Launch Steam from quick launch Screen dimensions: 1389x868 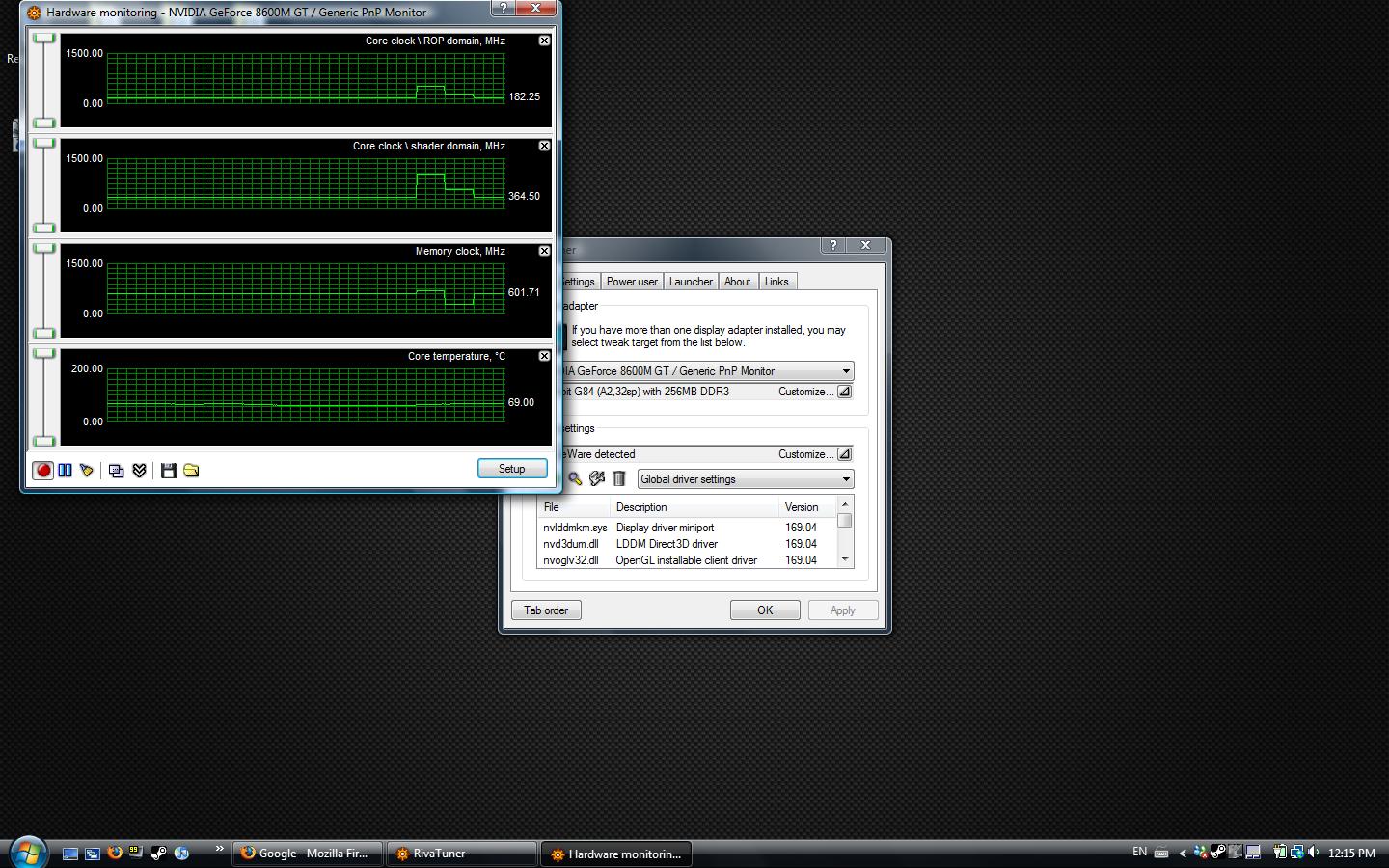159,854
